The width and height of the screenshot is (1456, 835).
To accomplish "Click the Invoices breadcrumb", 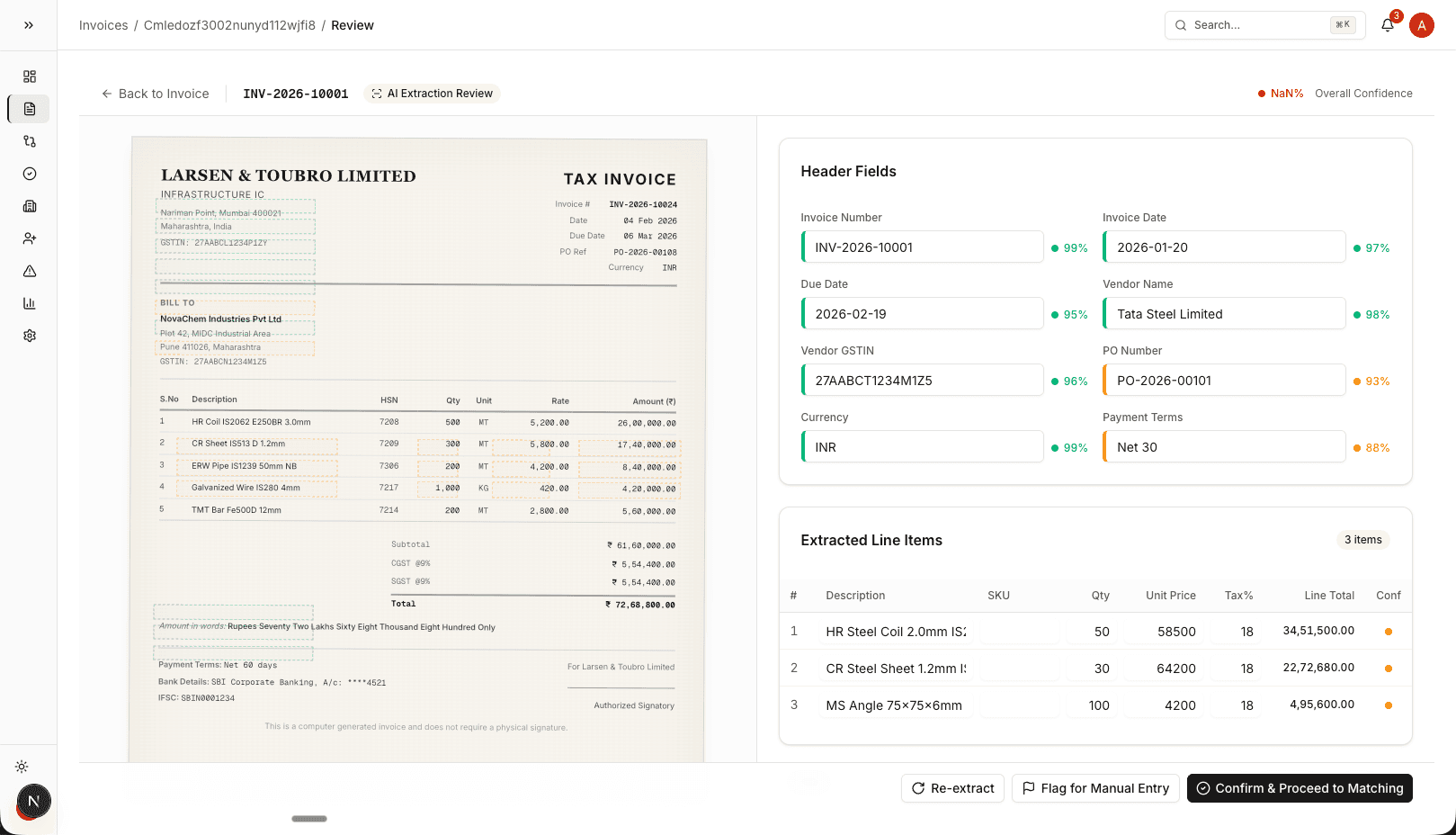I will [x=103, y=25].
